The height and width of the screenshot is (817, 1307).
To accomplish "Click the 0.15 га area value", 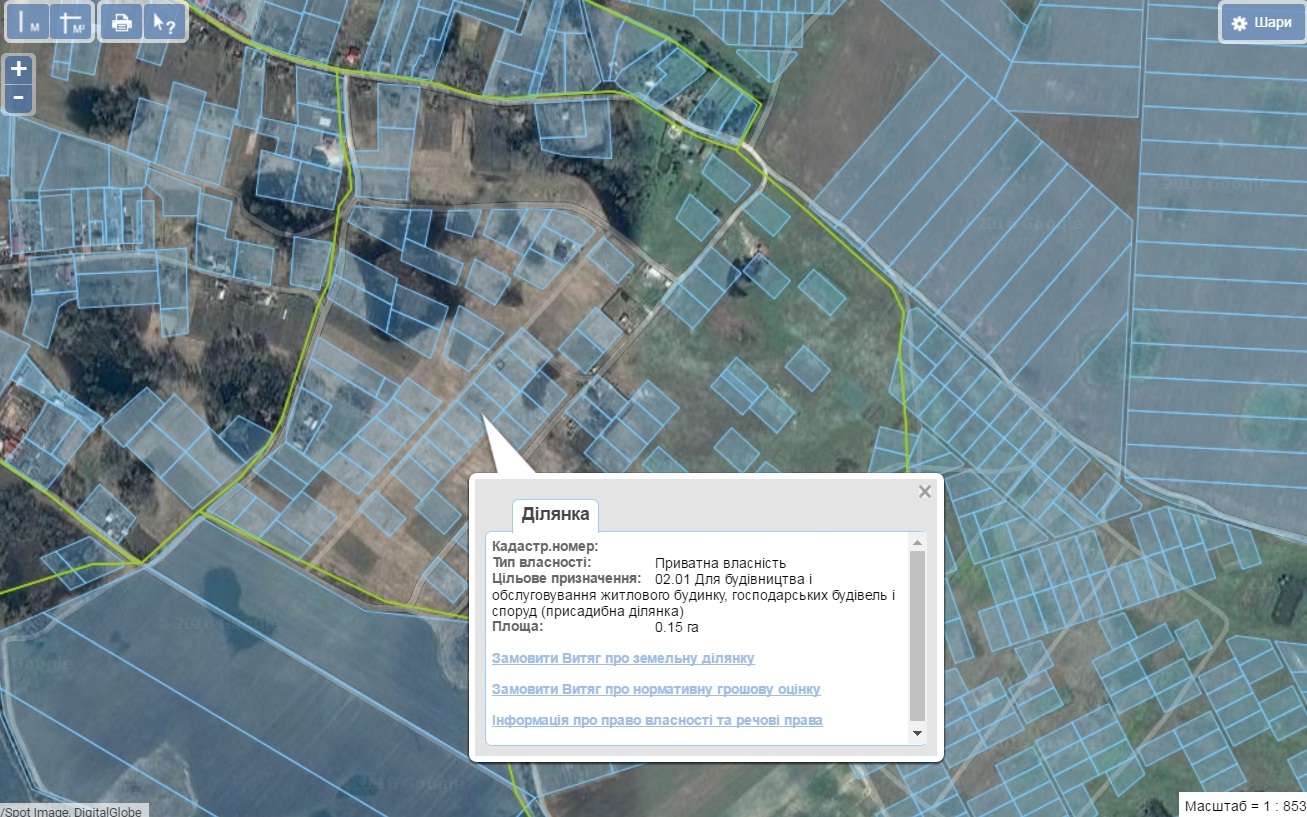I will click(676, 627).
